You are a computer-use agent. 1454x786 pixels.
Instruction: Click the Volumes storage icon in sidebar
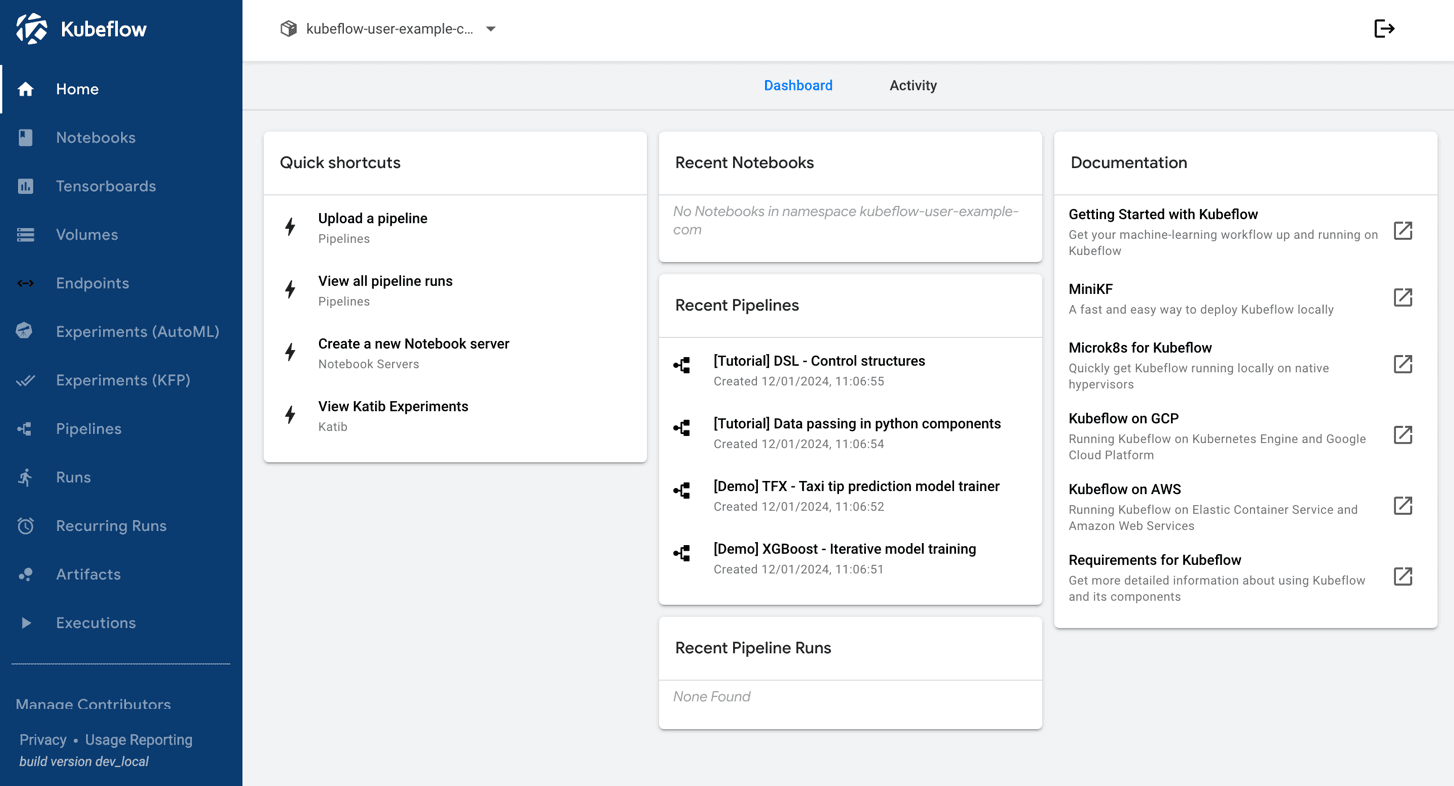(x=26, y=235)
